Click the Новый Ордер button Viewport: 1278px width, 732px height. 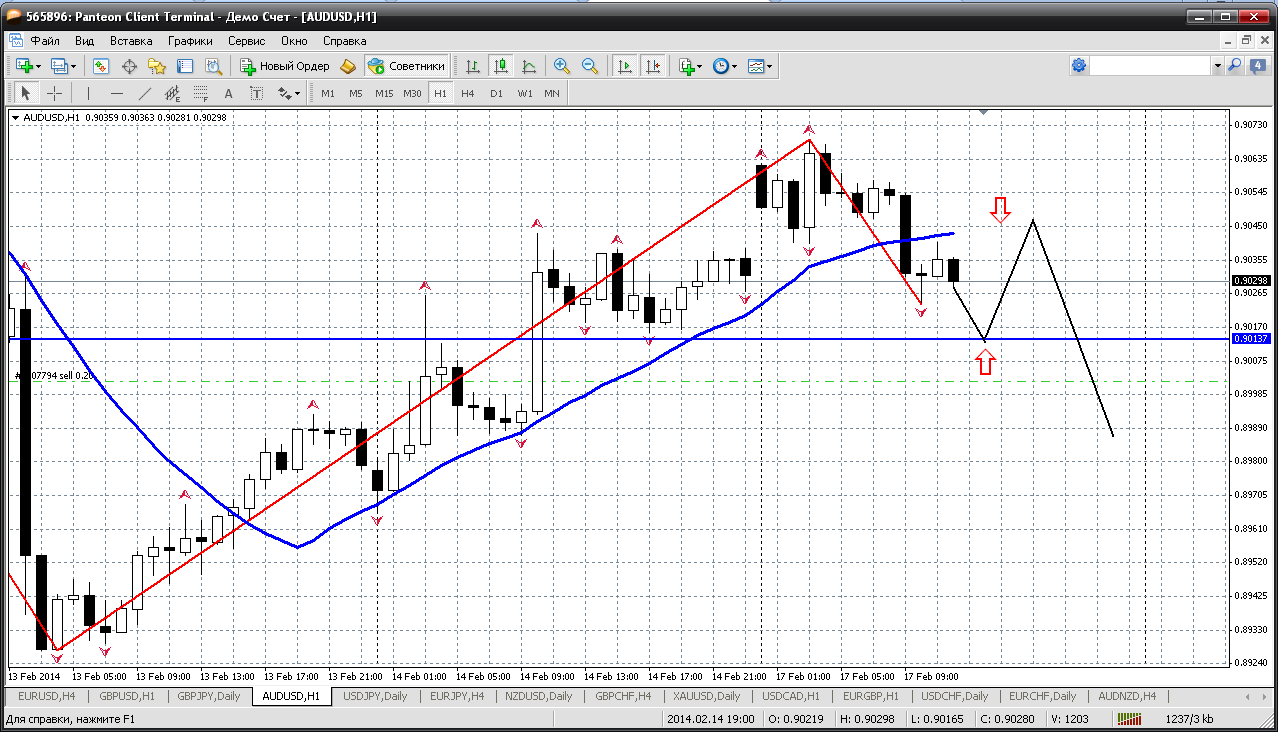[x=285, y=66]
